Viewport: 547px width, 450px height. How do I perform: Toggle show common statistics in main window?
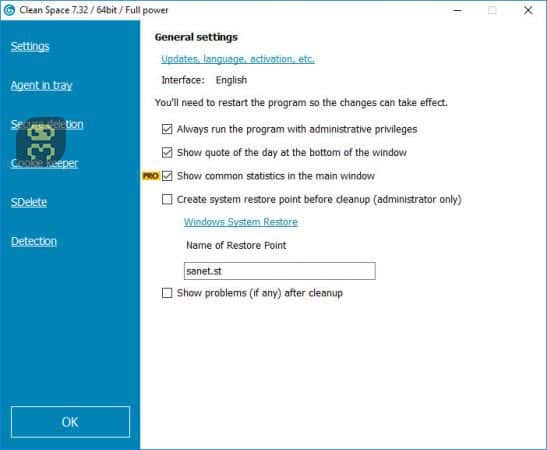[x=167, y=176]
